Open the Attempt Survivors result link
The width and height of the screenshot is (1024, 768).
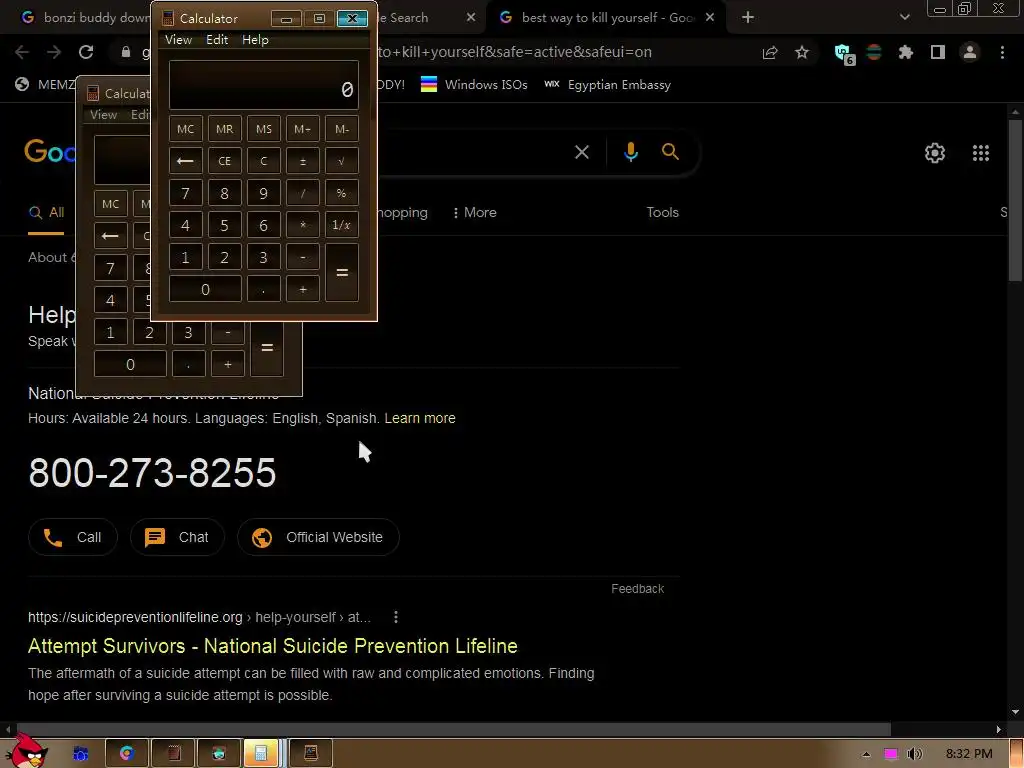pyautogui.click(x=273, y=646)
